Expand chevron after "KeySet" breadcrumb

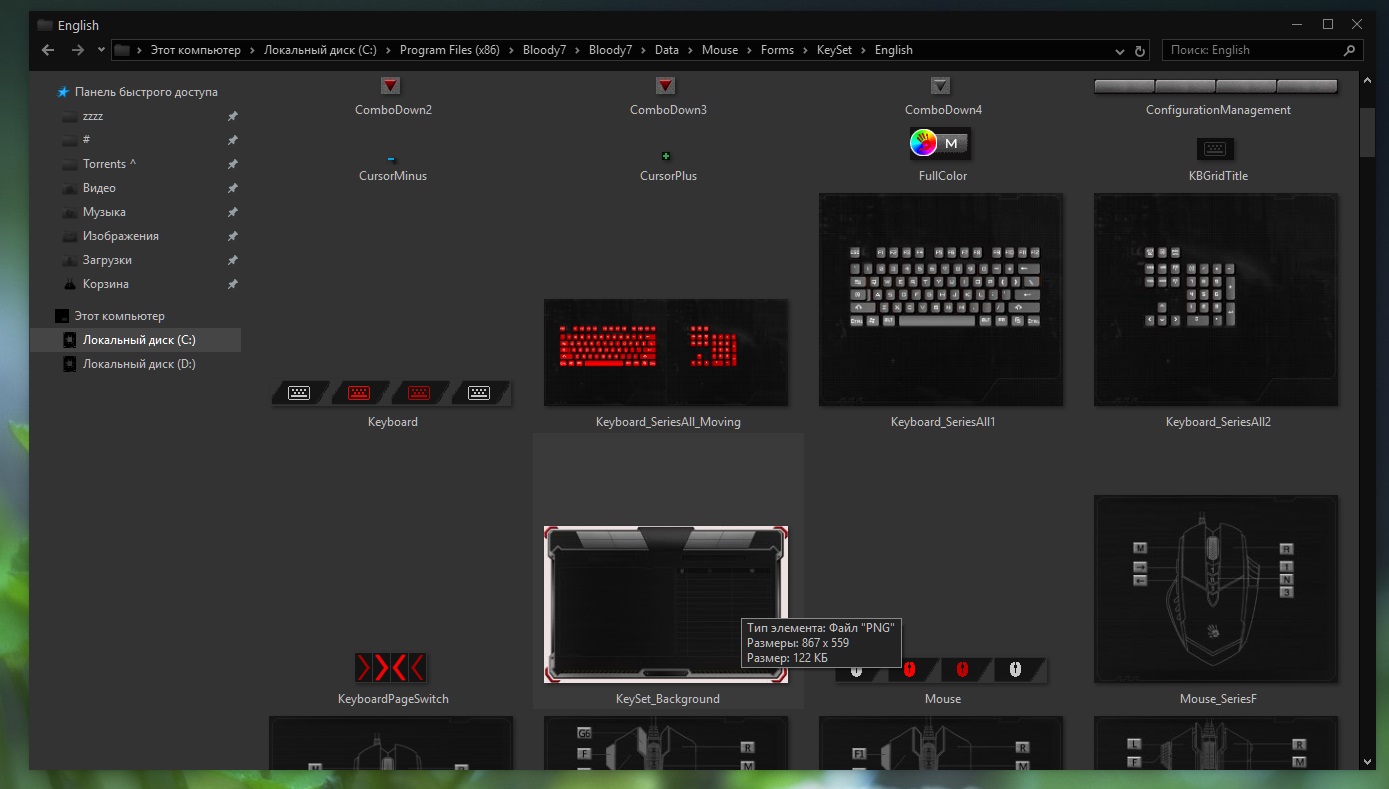pos(864,50)
